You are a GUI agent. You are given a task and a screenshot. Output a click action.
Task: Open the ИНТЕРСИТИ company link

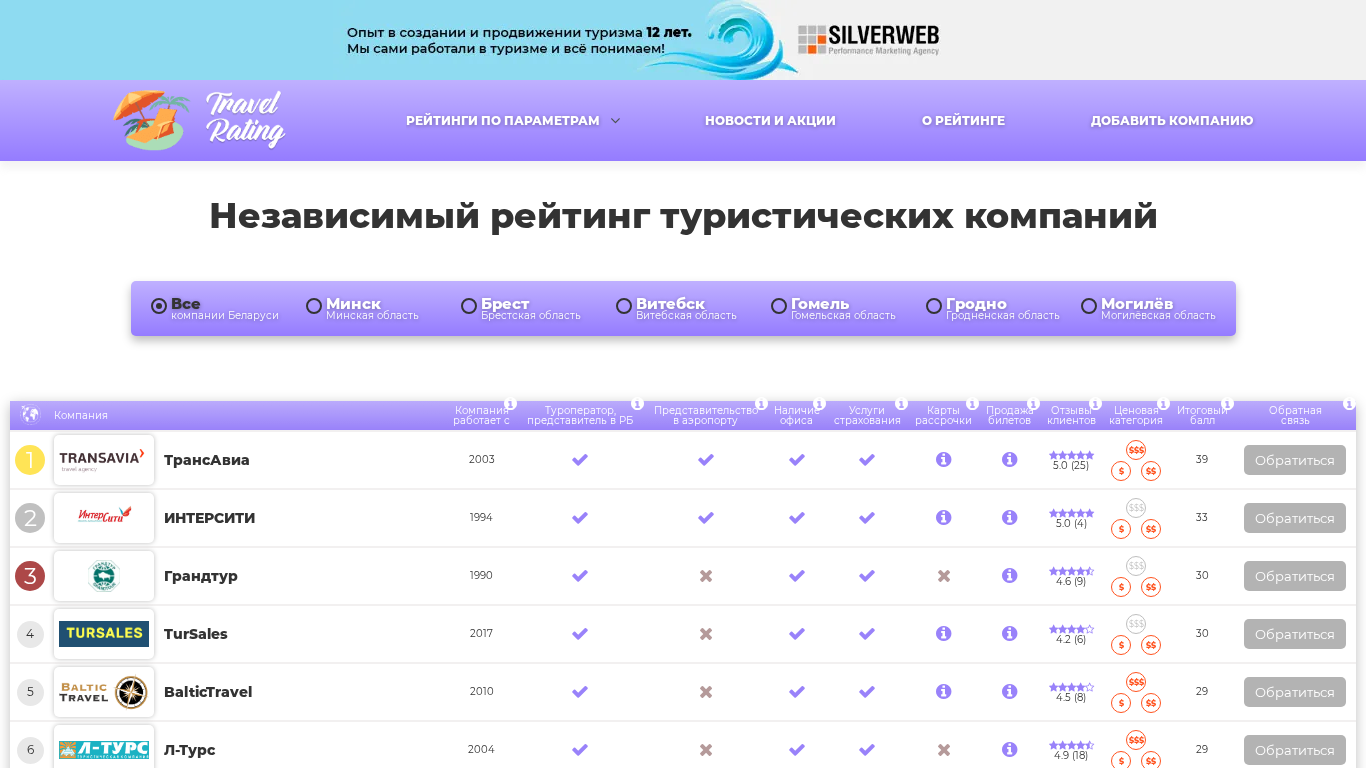point(210,518)
